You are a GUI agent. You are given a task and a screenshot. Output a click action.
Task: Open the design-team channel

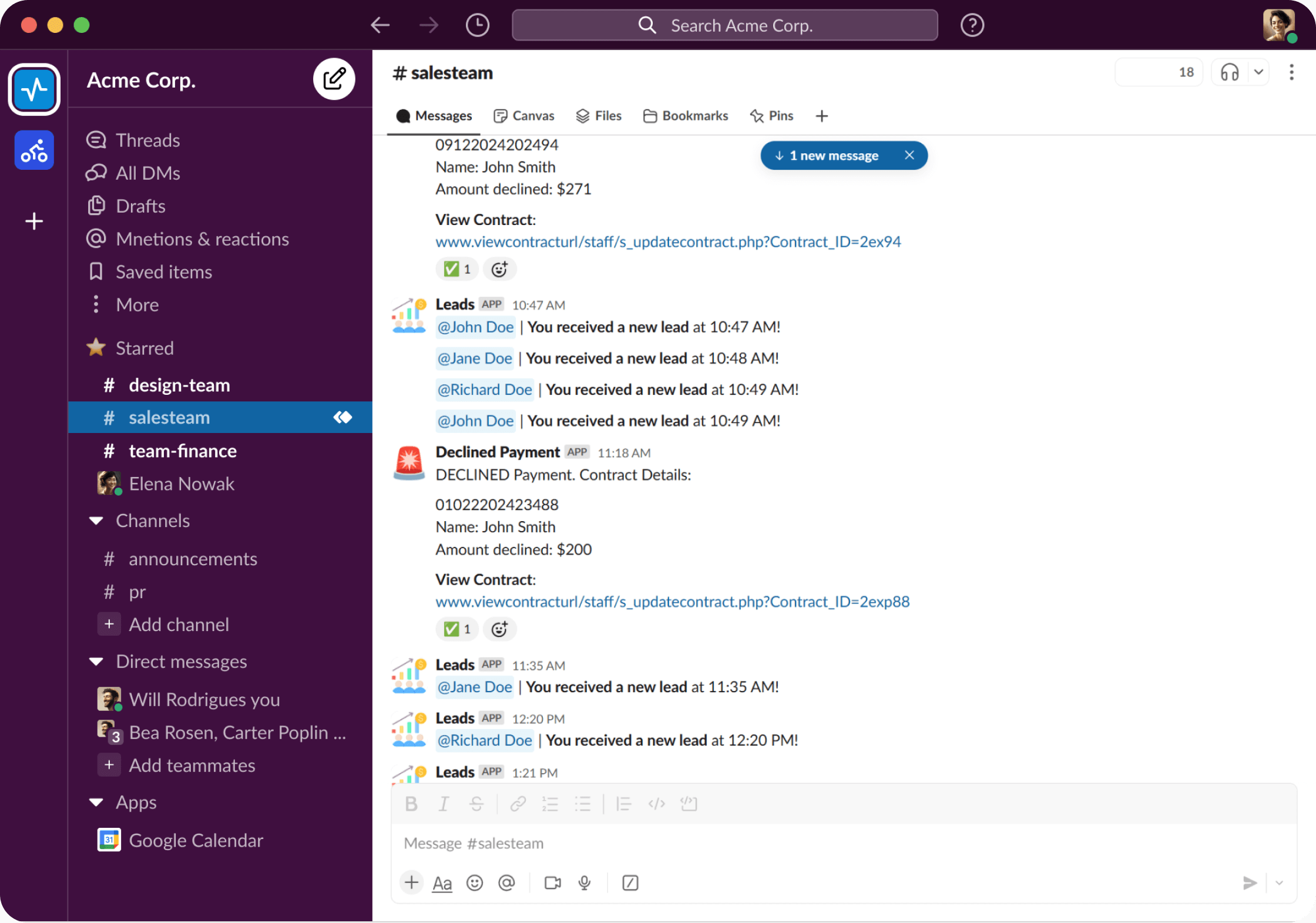pyautogui.click(x=220, y=385)
